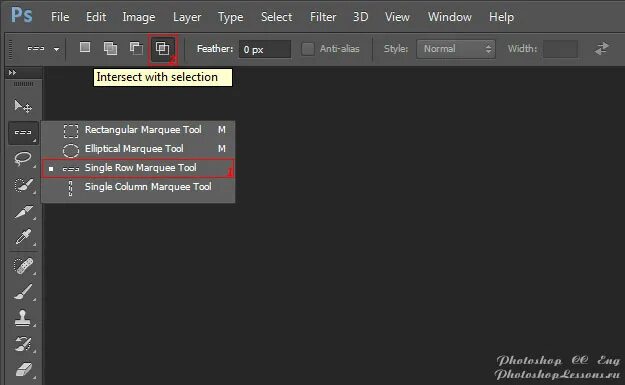Screen dimensions: 625x385
Task: Select the Eyedropper tool
Action: point(23,237)
